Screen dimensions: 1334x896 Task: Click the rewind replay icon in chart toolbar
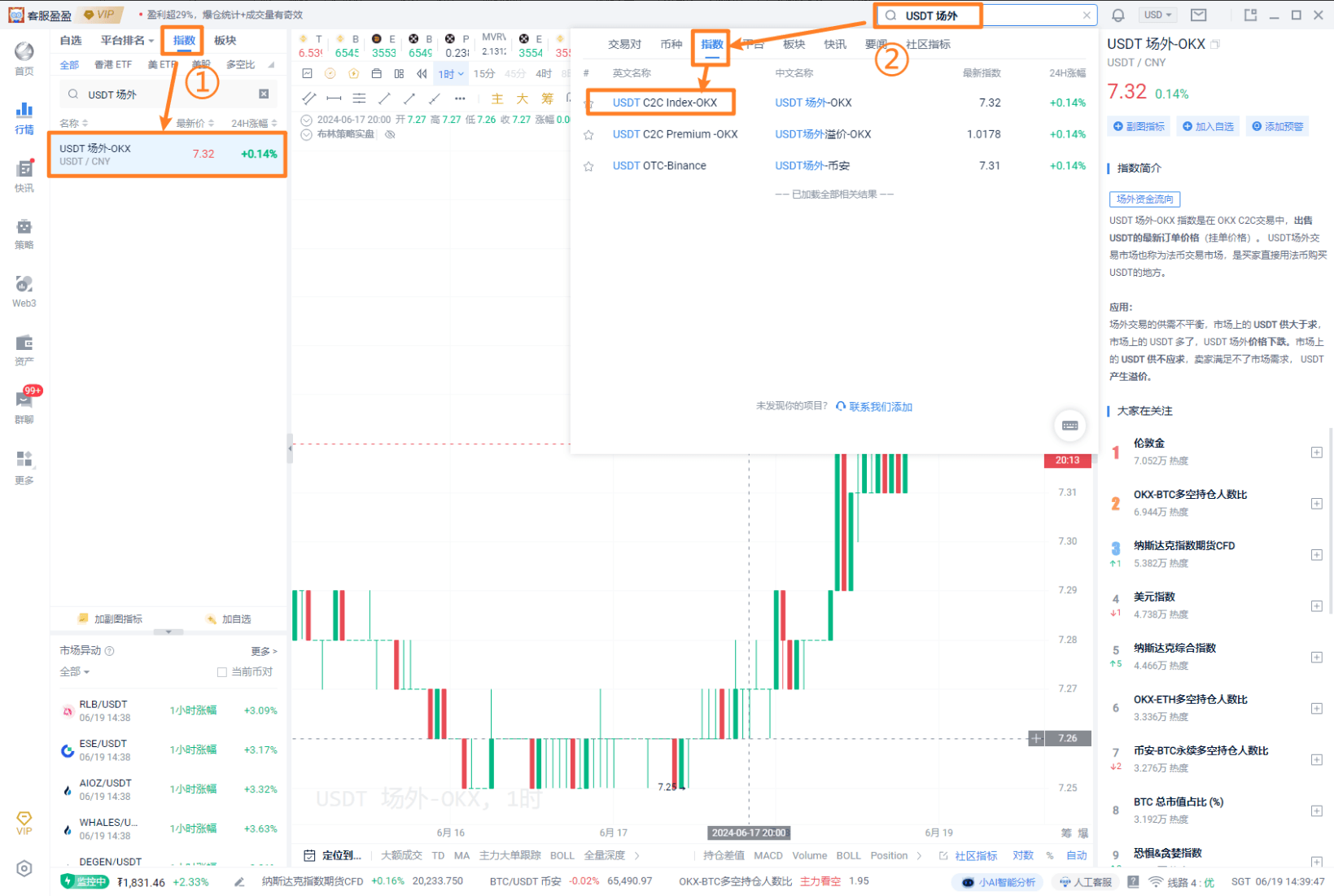coord(422,73)
